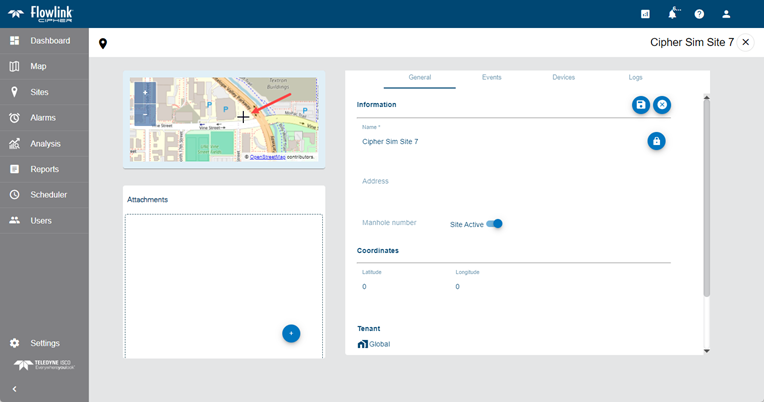Zoom in on the map preview

pos(145,92)
